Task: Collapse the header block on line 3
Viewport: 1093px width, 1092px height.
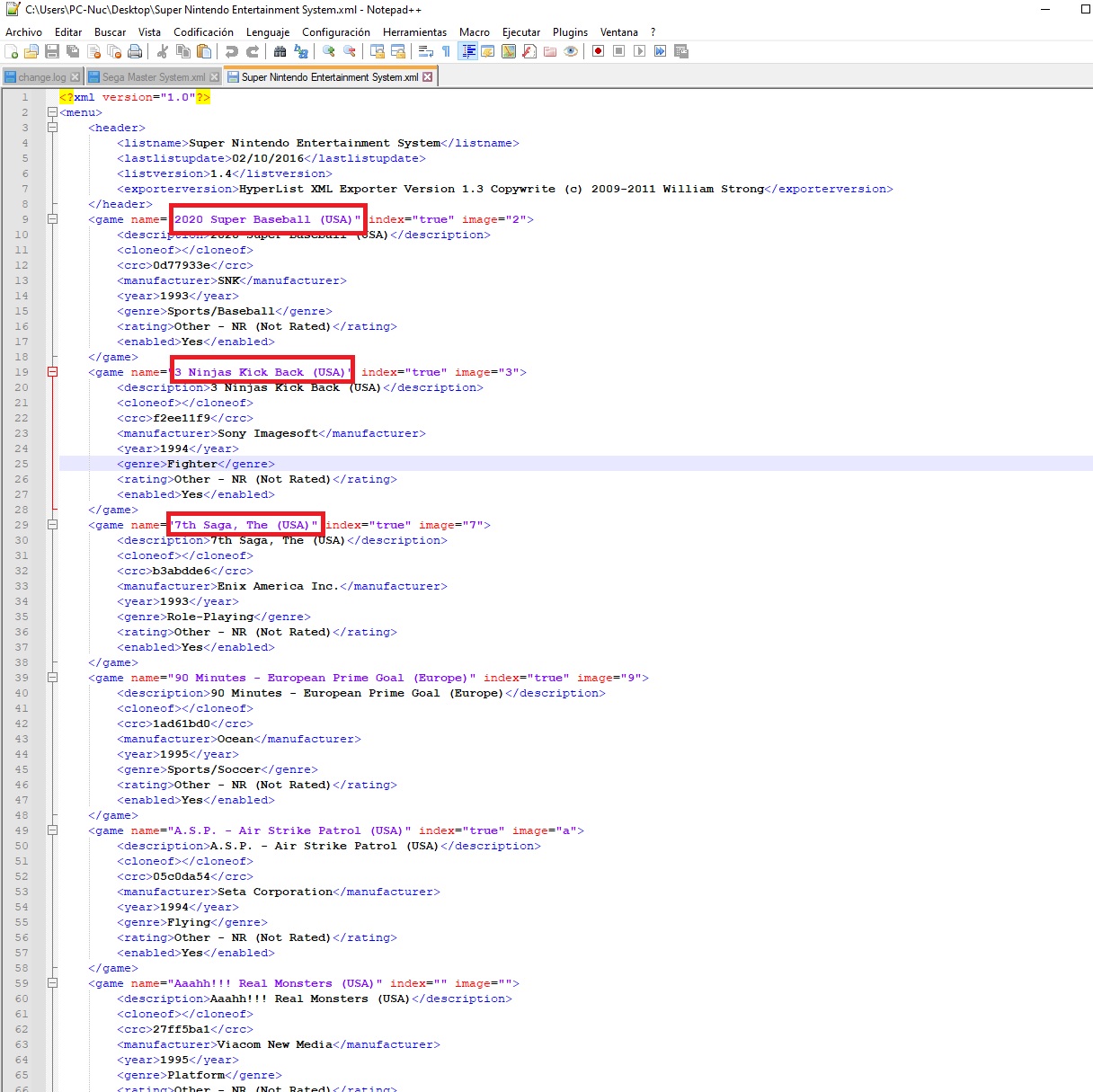Action: click(52, 128)
